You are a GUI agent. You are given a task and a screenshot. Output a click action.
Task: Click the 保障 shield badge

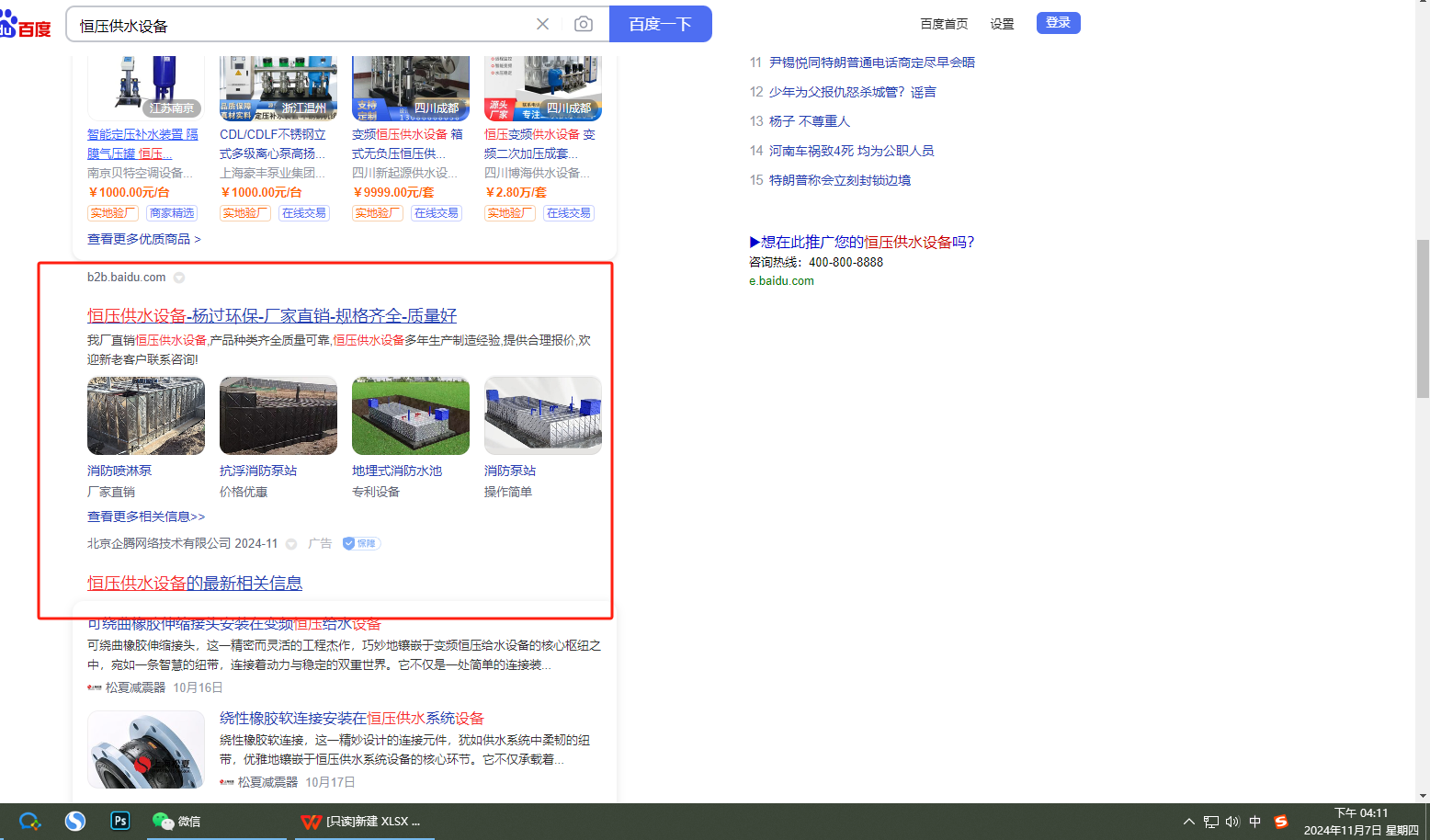361,543
